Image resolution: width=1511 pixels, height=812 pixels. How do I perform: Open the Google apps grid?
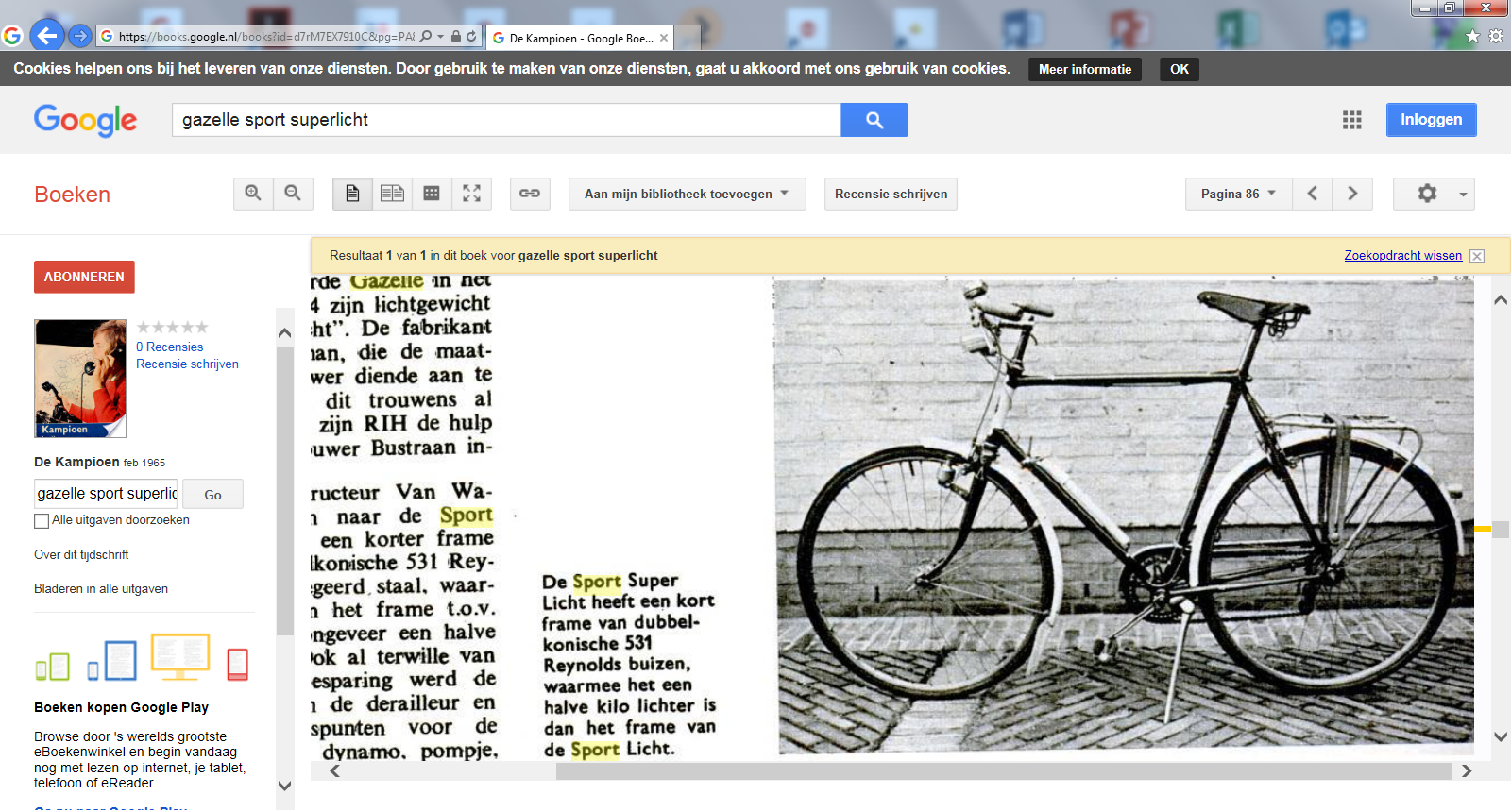pyautogui.click(x=1351, y=120)
